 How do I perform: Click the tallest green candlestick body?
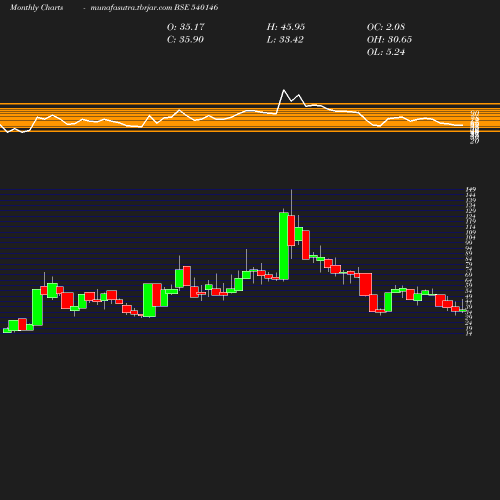point(284,246)
